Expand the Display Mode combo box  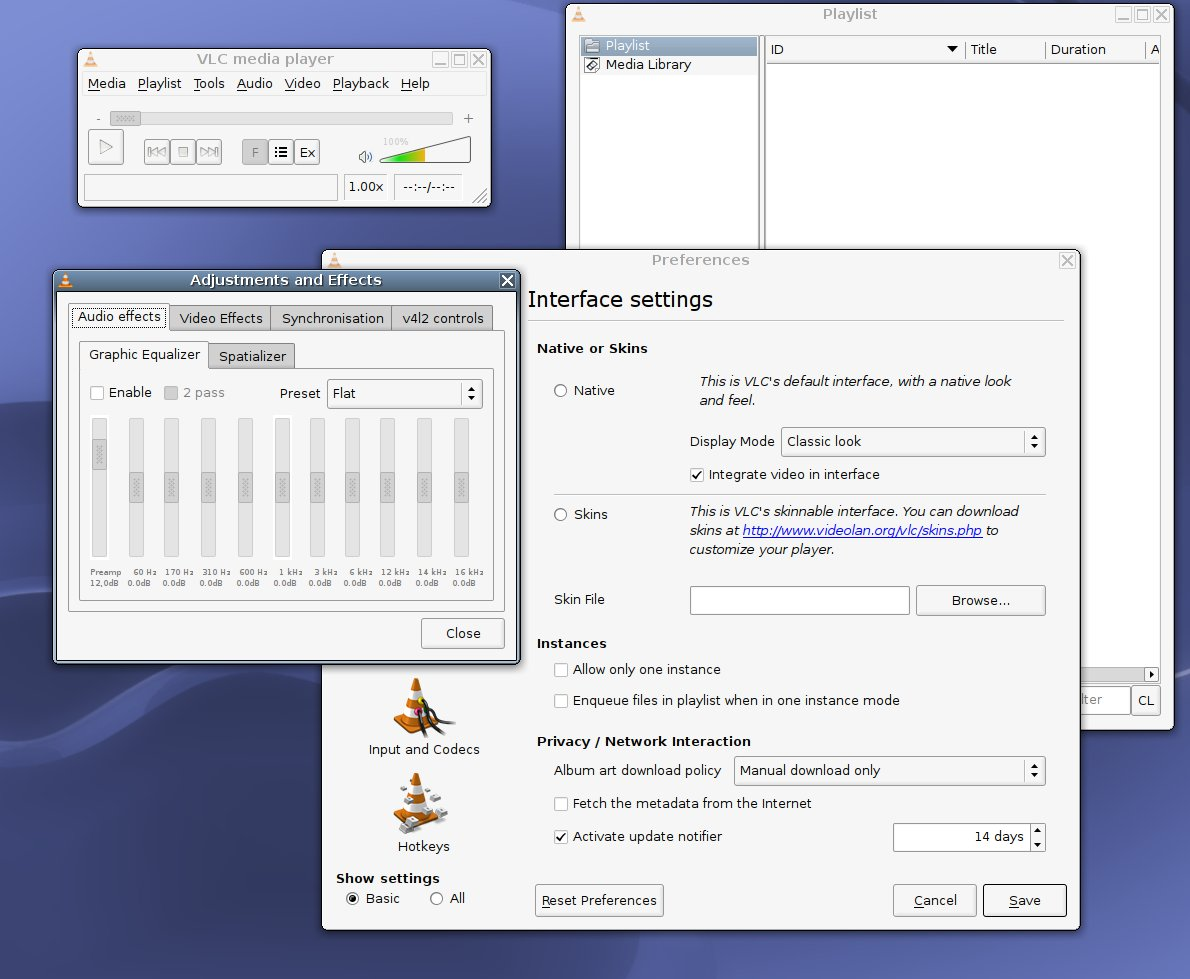click(912, 441)
